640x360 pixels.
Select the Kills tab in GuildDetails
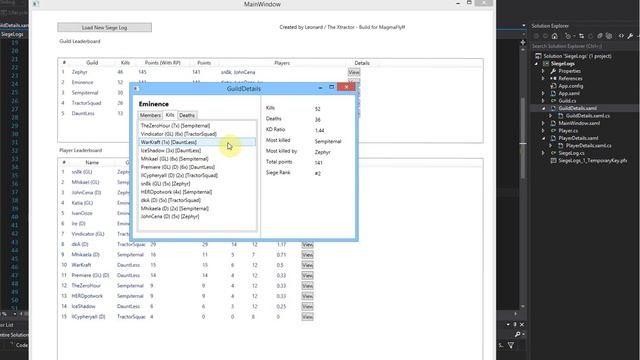[170, 115]
